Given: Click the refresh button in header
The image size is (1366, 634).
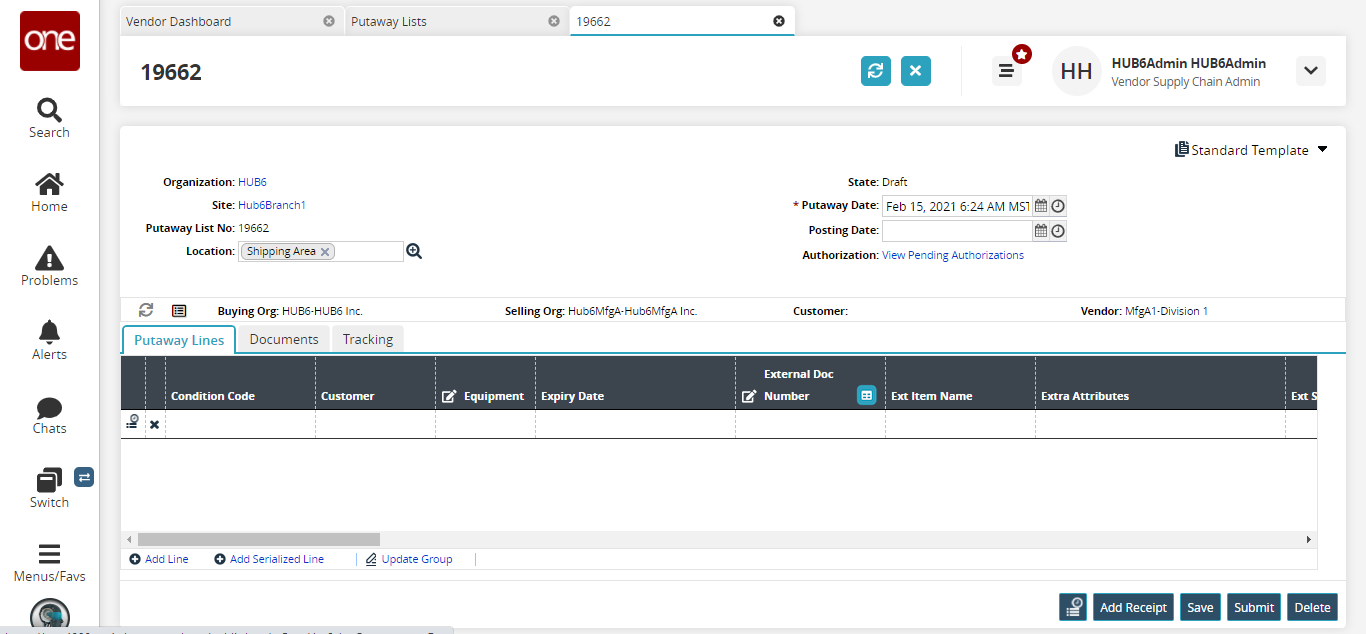Looking at the screenshot, I should click(x=876, y=71).
